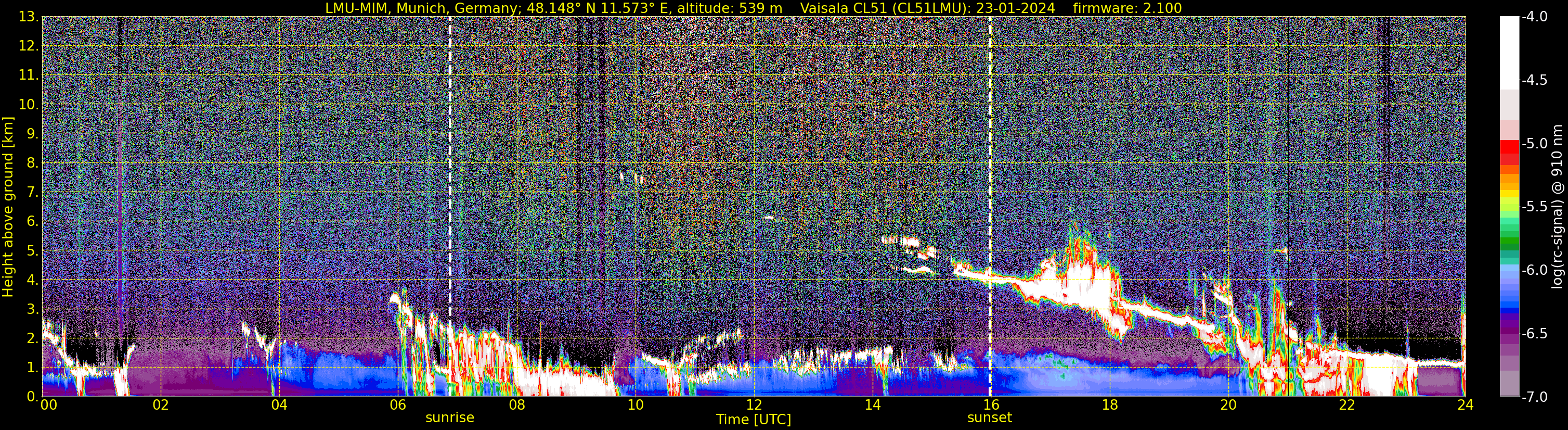Click the 5. height tick label

(32, 250)
